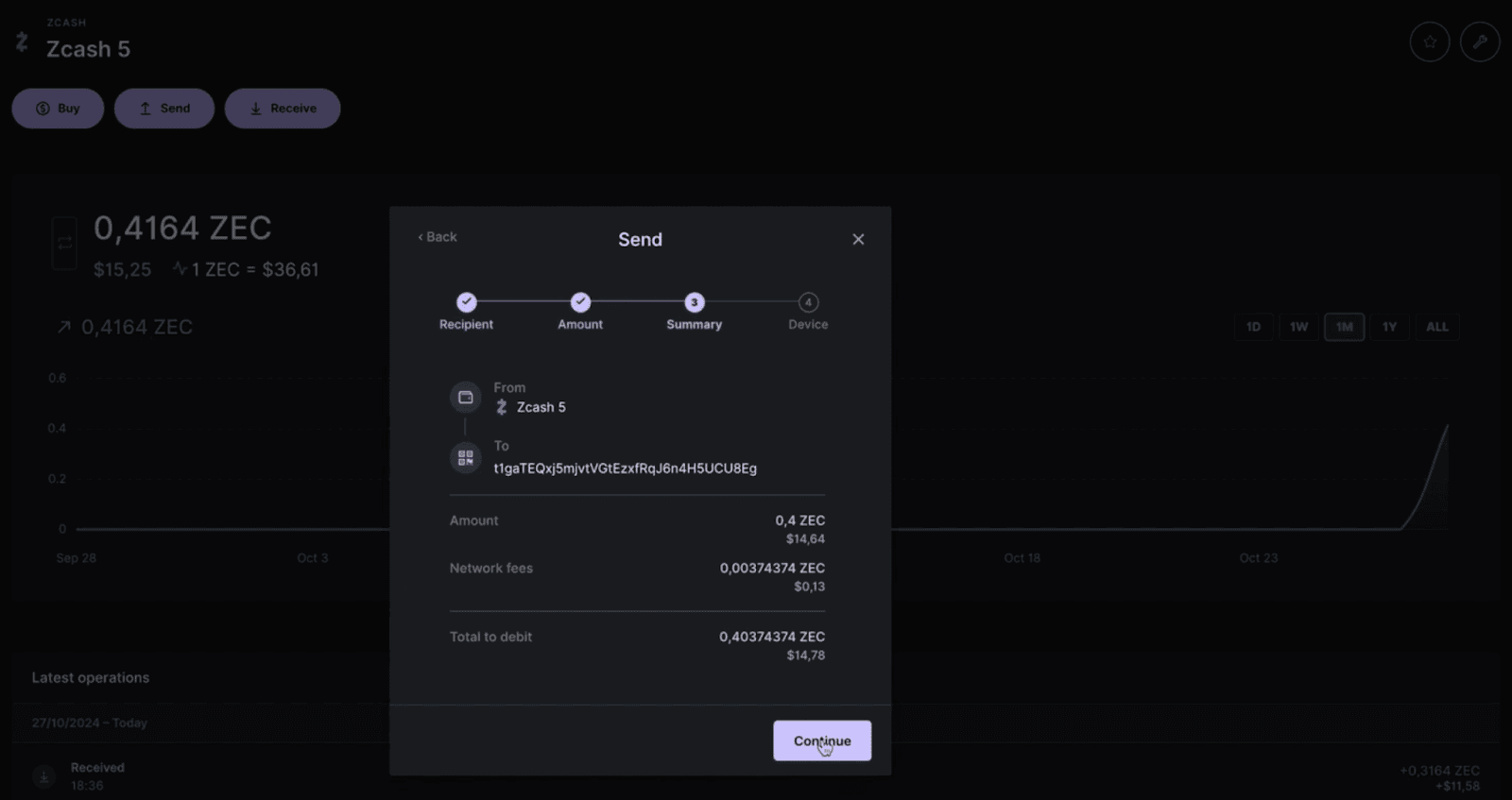Select the 1M chart range
The height and width of the screenshot is (800, 1512).
point(1344,327)
